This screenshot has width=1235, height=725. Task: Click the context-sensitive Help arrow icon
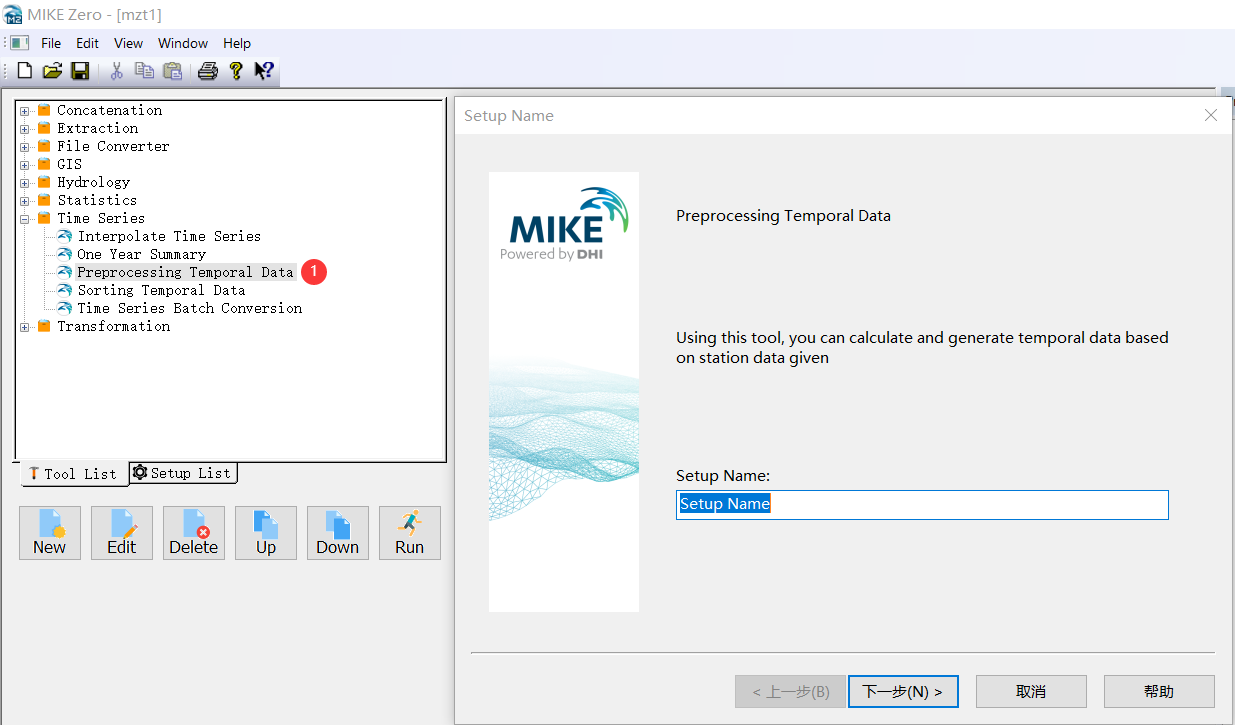point(262,70)
